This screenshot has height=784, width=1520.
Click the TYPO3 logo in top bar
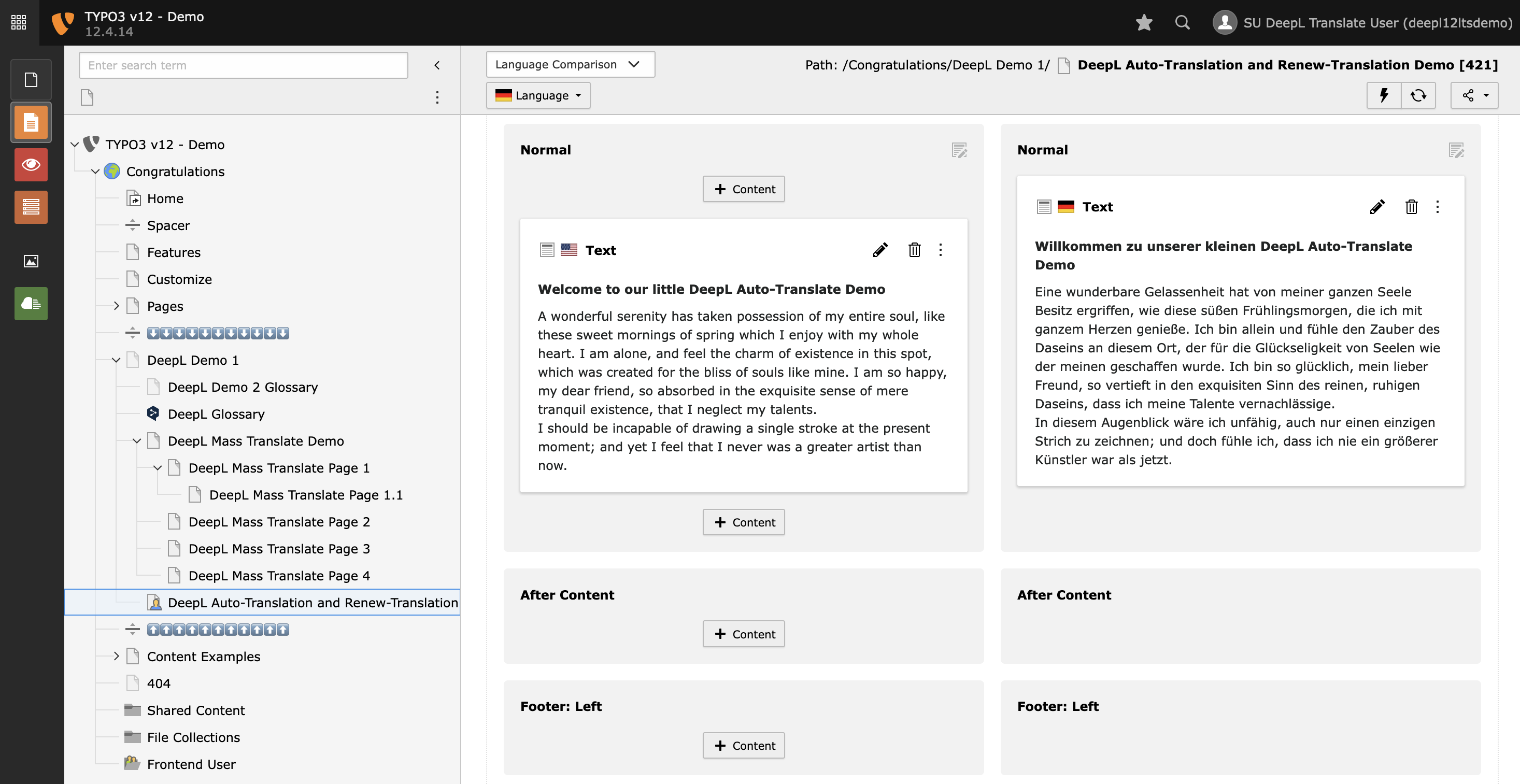(63, 23)
